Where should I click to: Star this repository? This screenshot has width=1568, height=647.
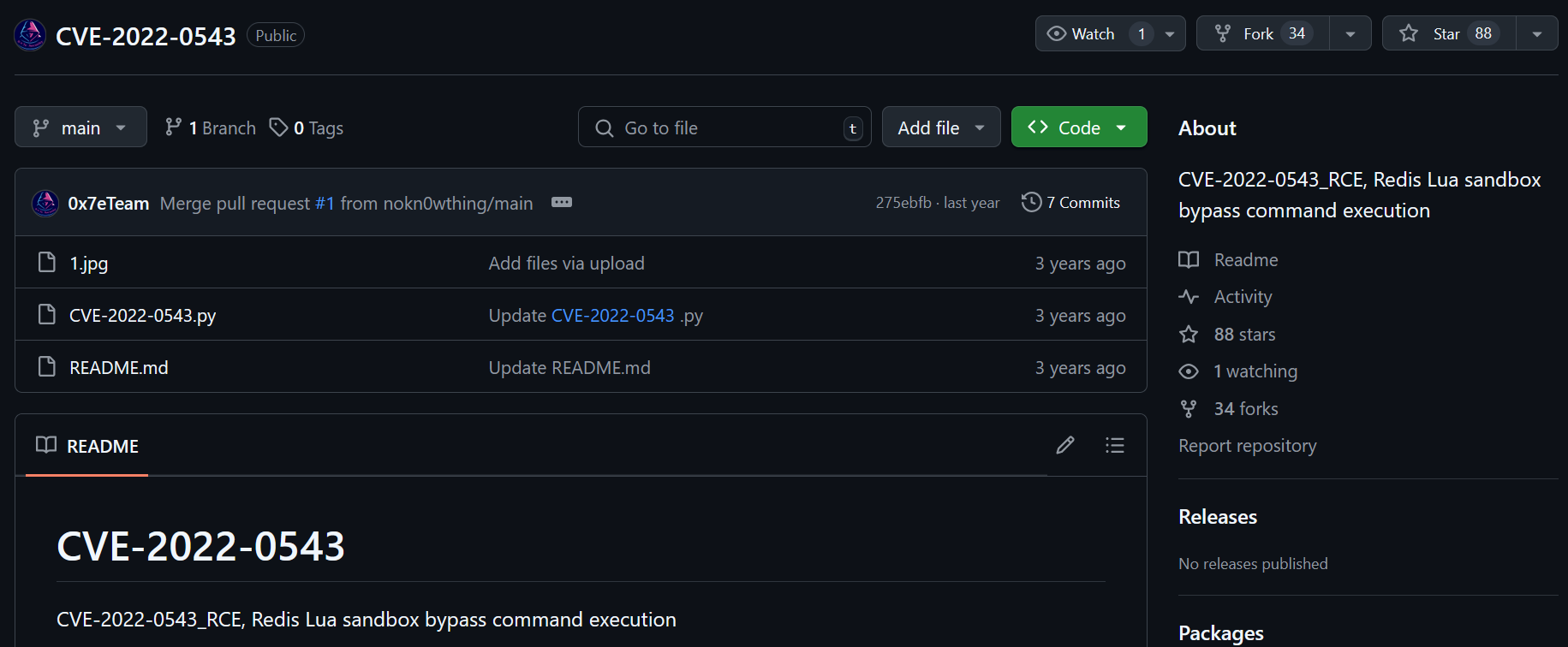tap(1449, 33)
